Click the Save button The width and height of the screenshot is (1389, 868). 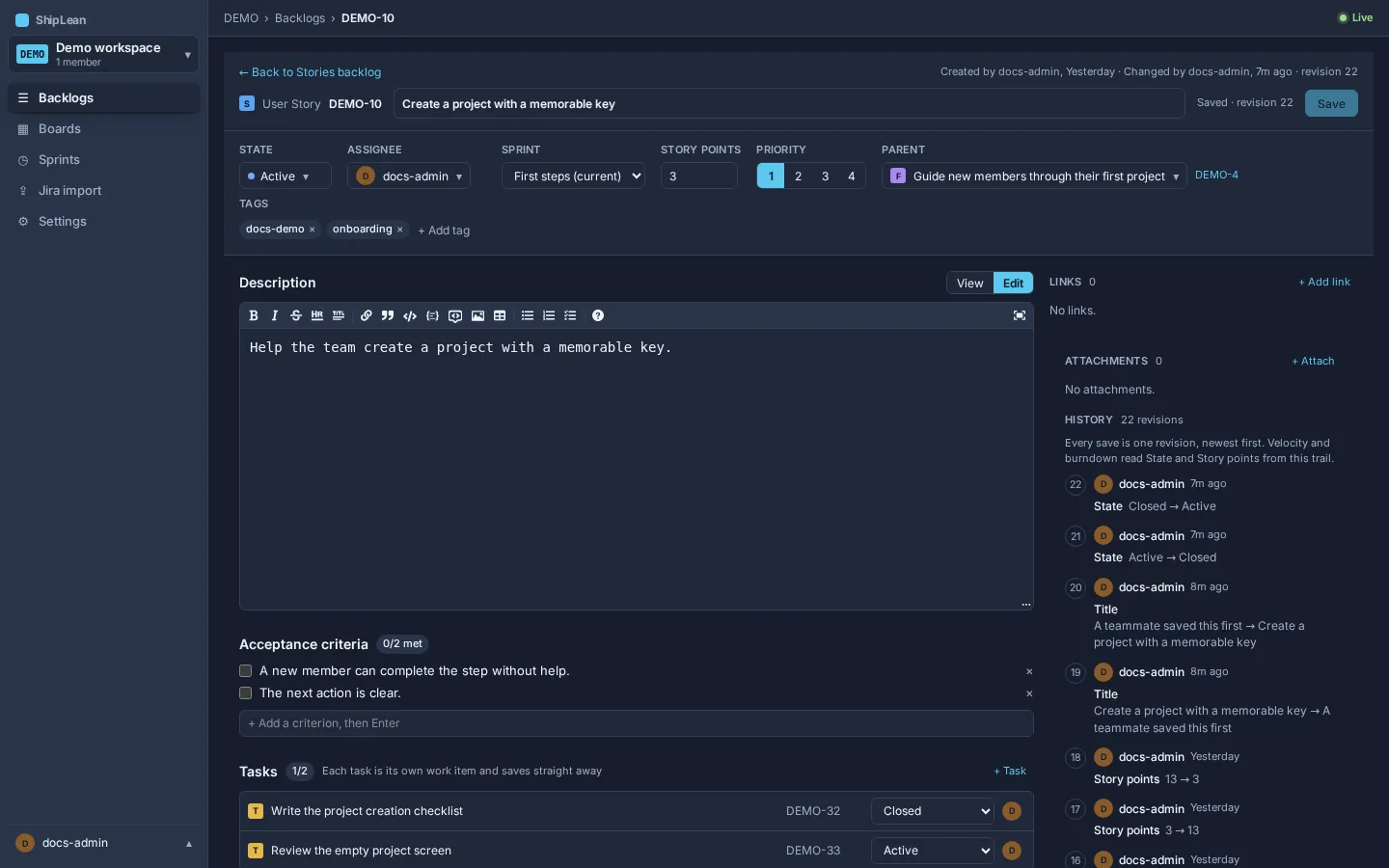1331,103
